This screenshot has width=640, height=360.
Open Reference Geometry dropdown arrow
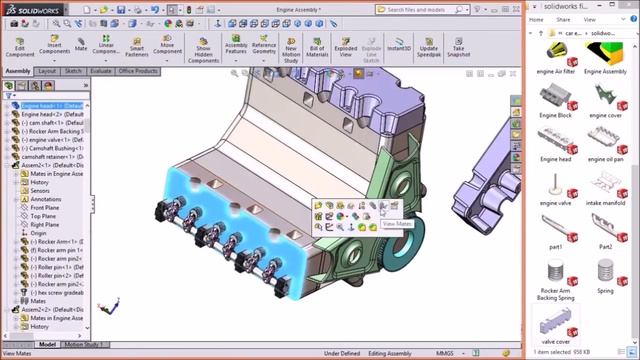pyautogui.click(x=264, y=60)
